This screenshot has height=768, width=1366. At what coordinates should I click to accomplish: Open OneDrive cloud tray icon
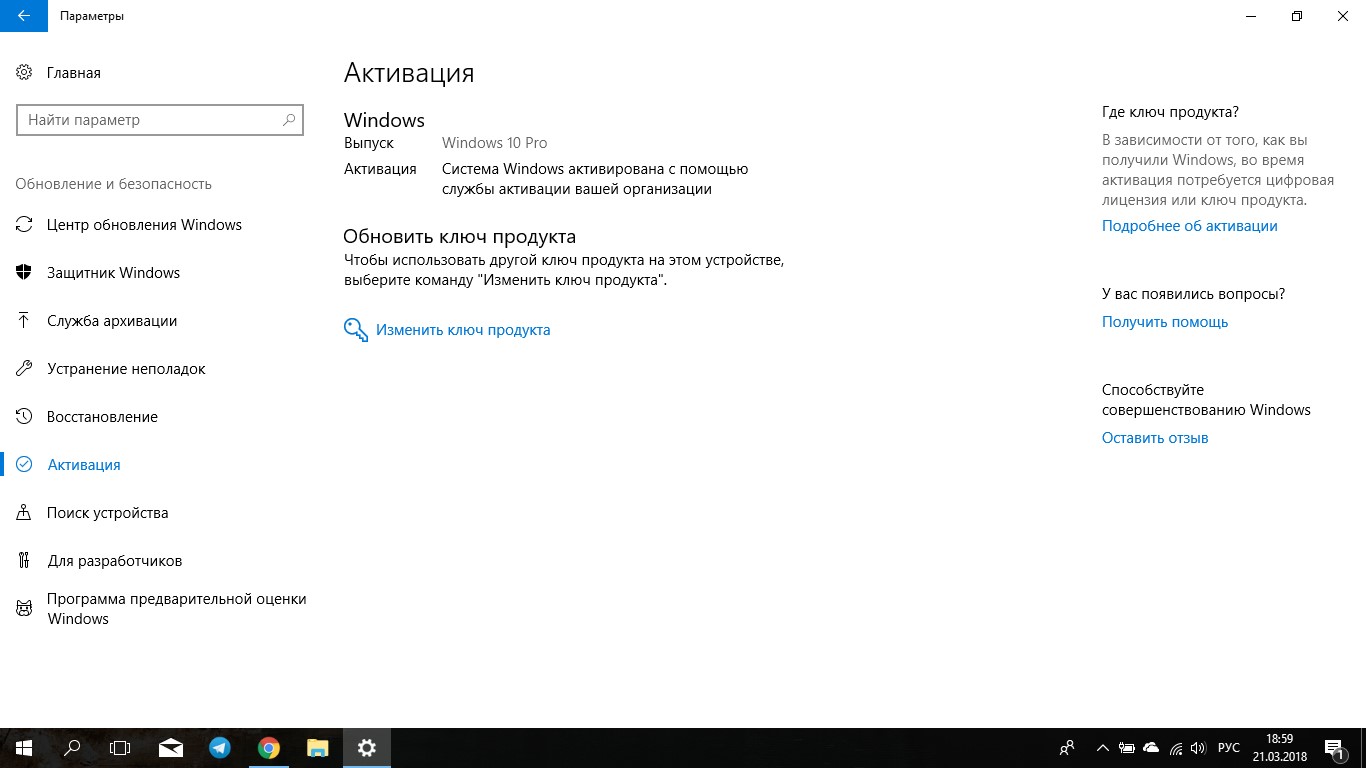pos(1151,748)
